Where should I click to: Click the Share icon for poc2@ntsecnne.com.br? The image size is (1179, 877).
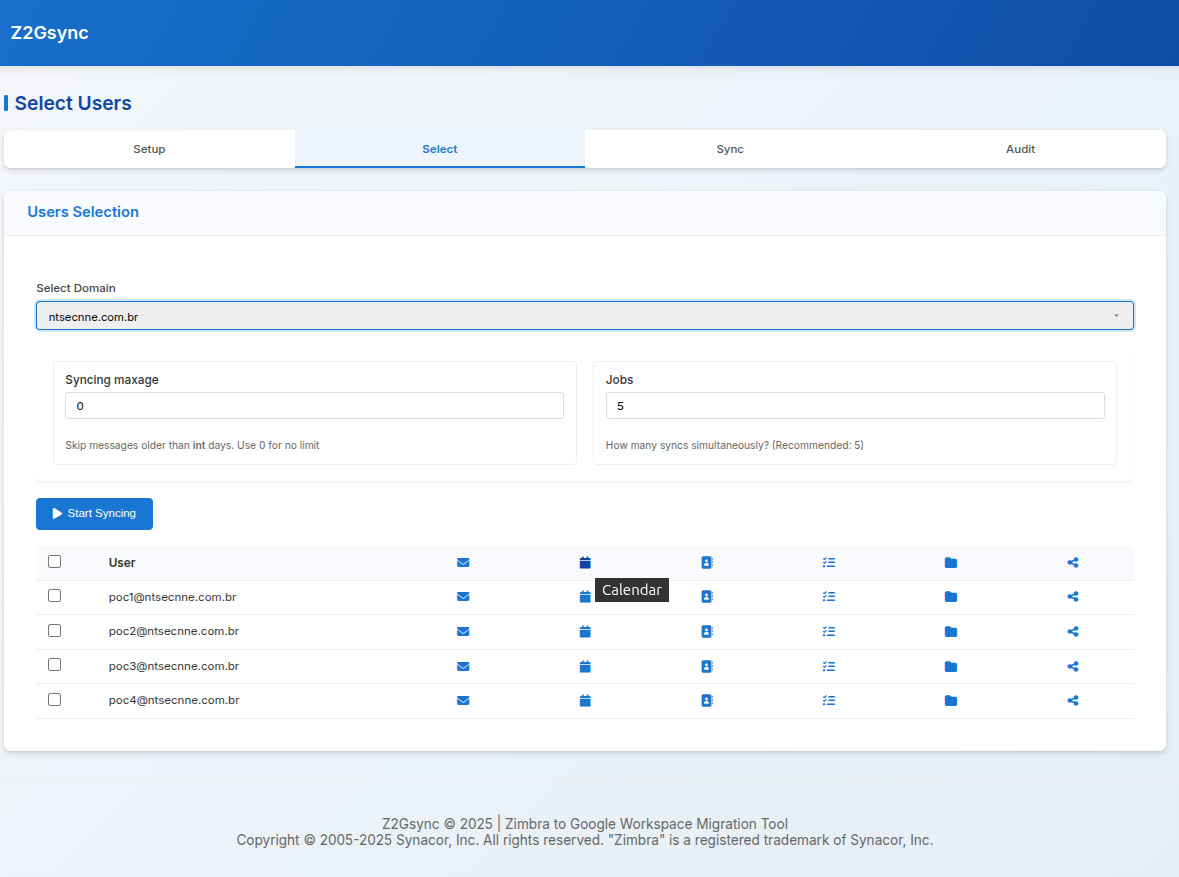[x=1072, y=631]
